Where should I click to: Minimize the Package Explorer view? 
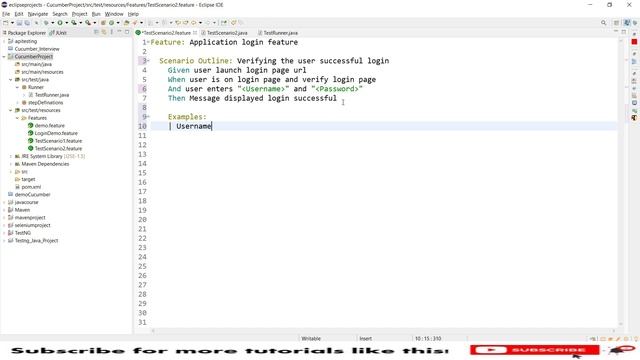coord(119,32)
